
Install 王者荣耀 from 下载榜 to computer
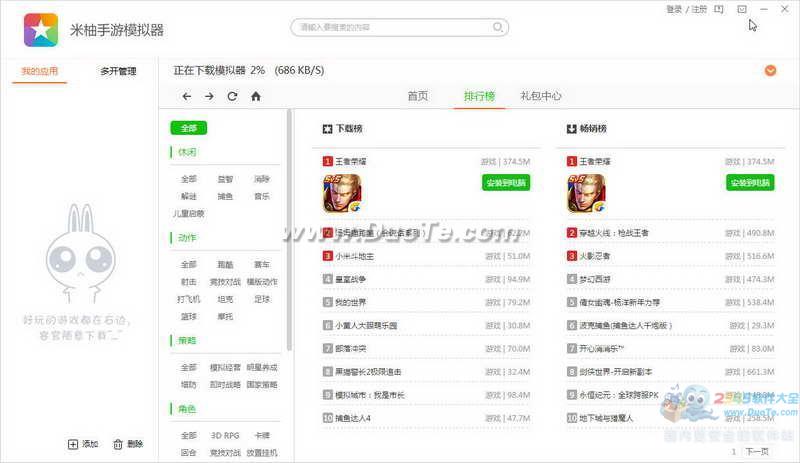[506, 183]
